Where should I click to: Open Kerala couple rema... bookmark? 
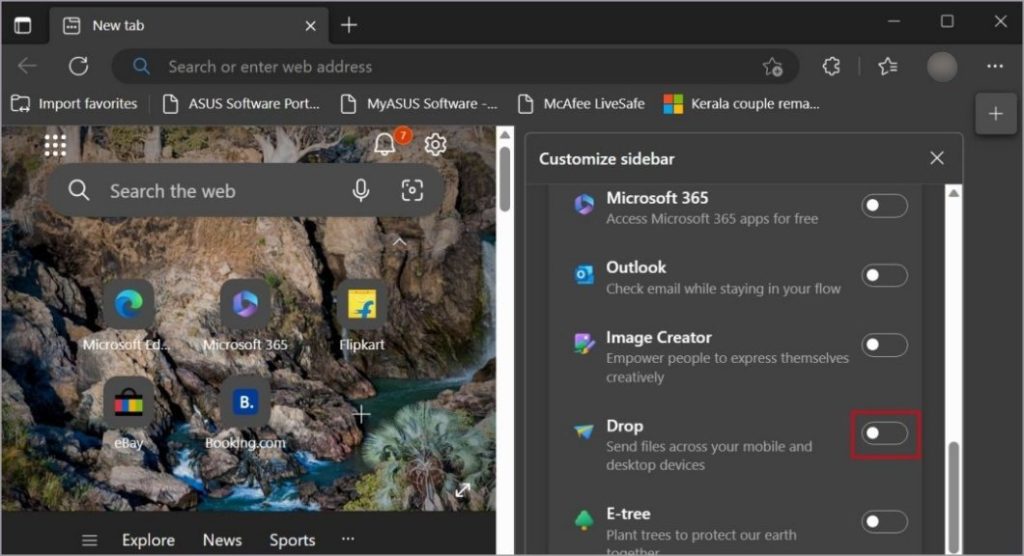[x=741, y=103]
